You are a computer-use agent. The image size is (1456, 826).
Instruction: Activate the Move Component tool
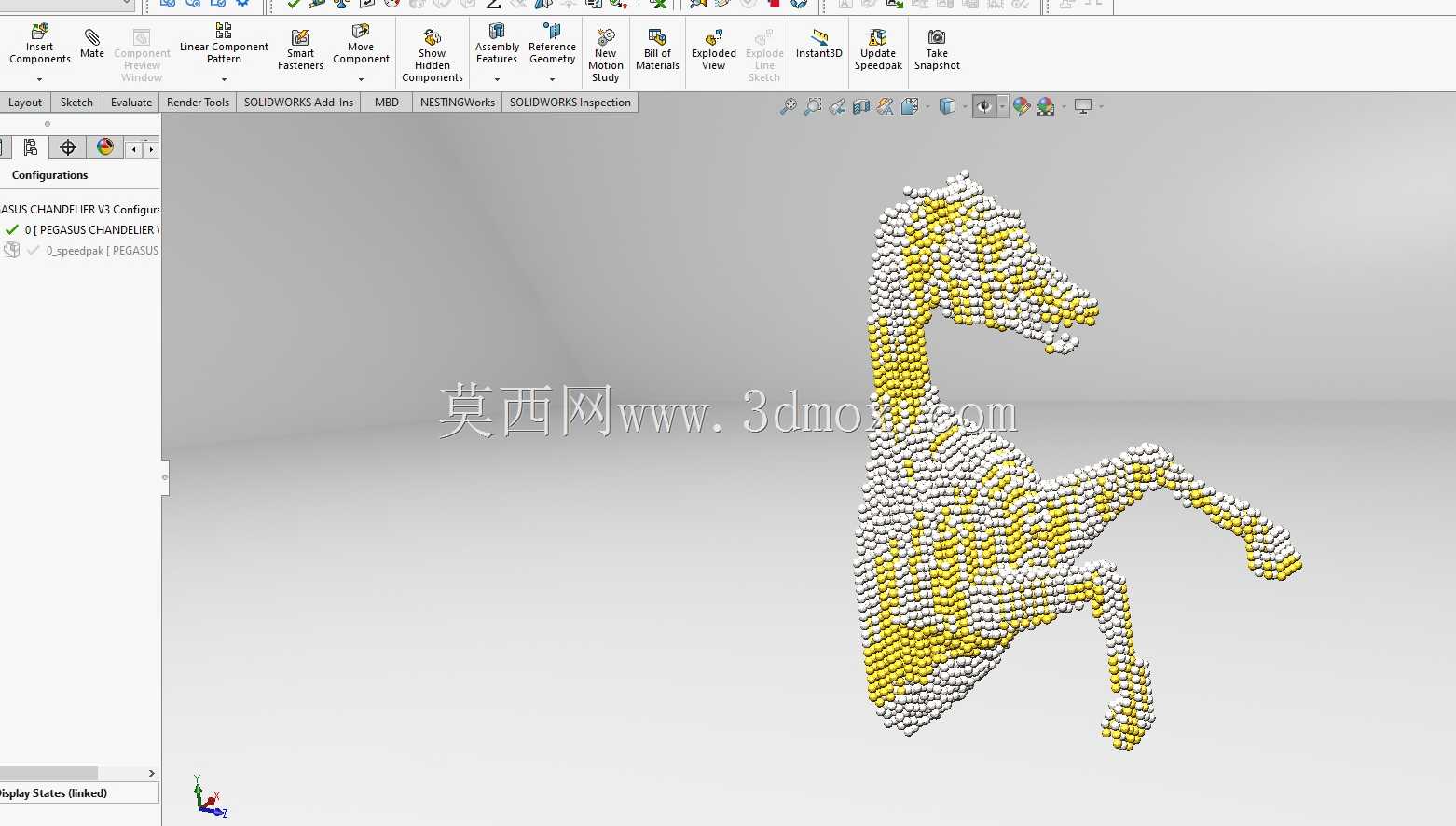[361, 44]
